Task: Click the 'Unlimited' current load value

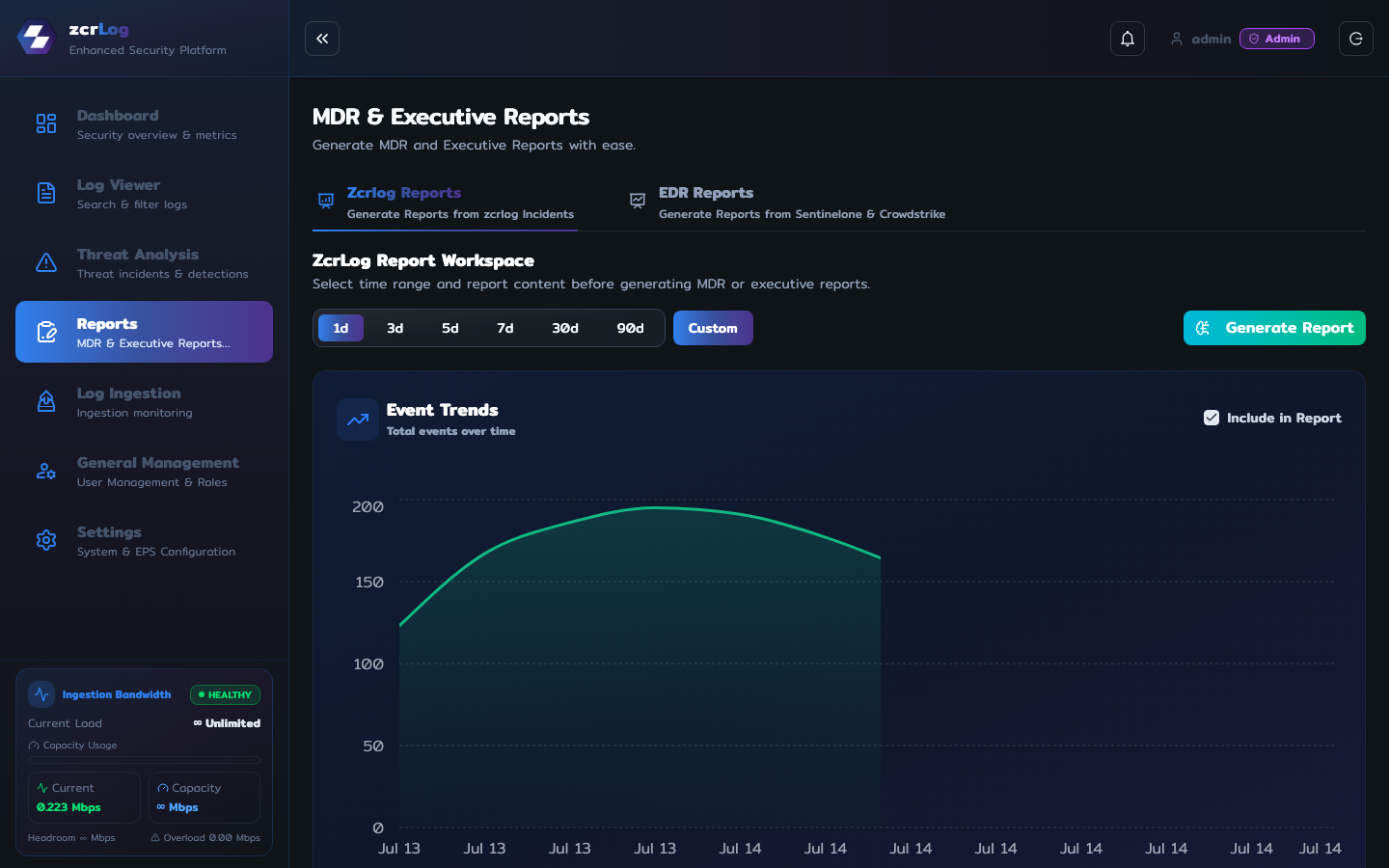Action: click(227, 723)
